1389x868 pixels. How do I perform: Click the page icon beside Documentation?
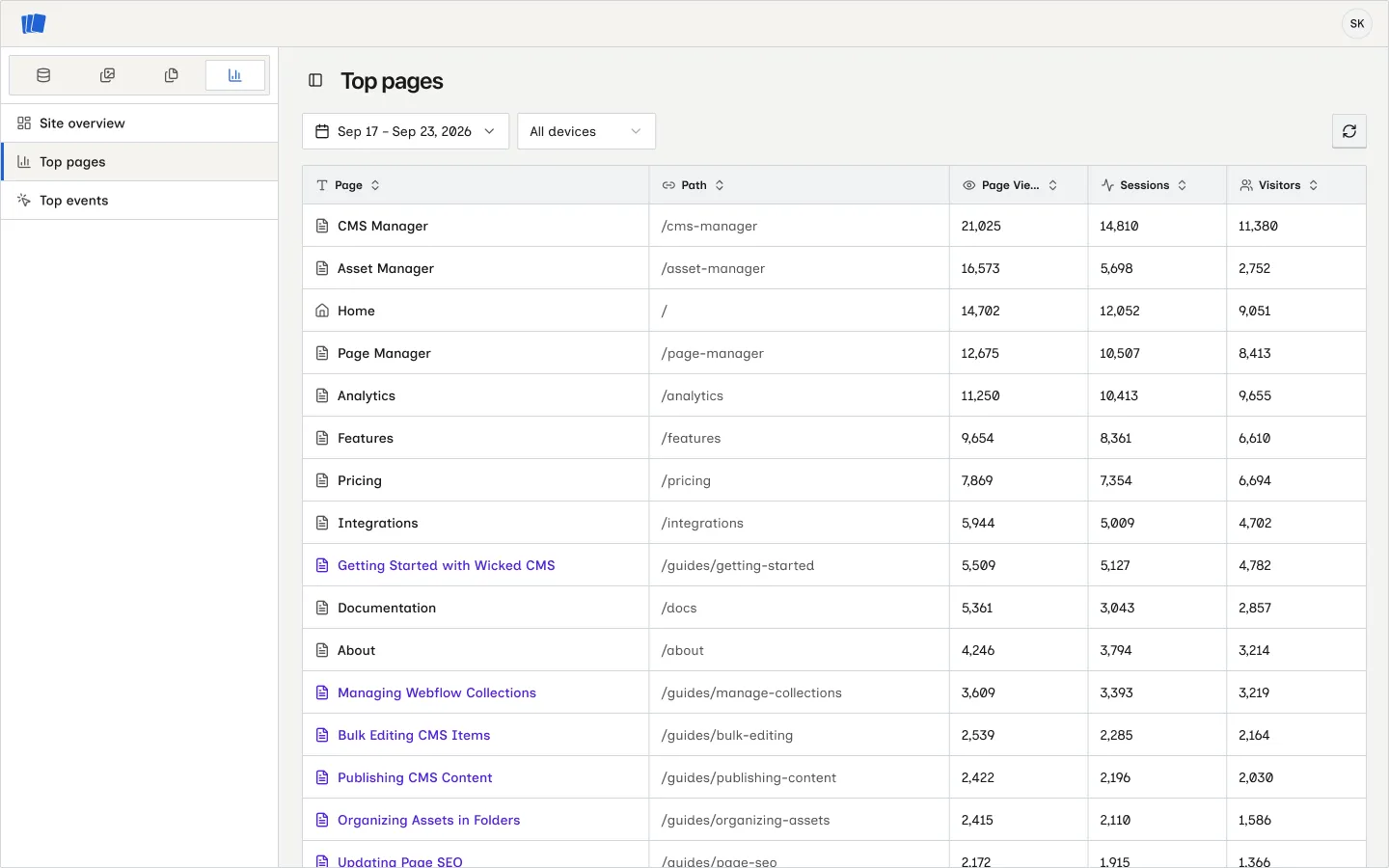[322, 608]
